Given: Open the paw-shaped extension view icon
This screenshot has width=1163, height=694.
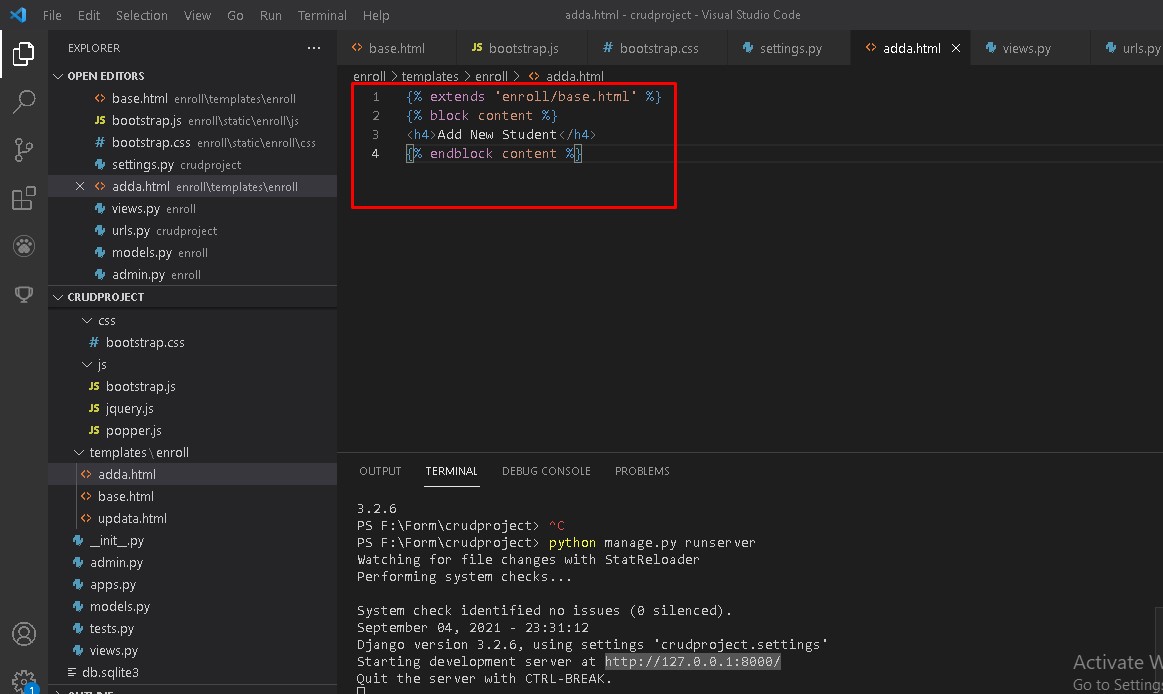Looking at the screenshot, I should pos(24,246).
